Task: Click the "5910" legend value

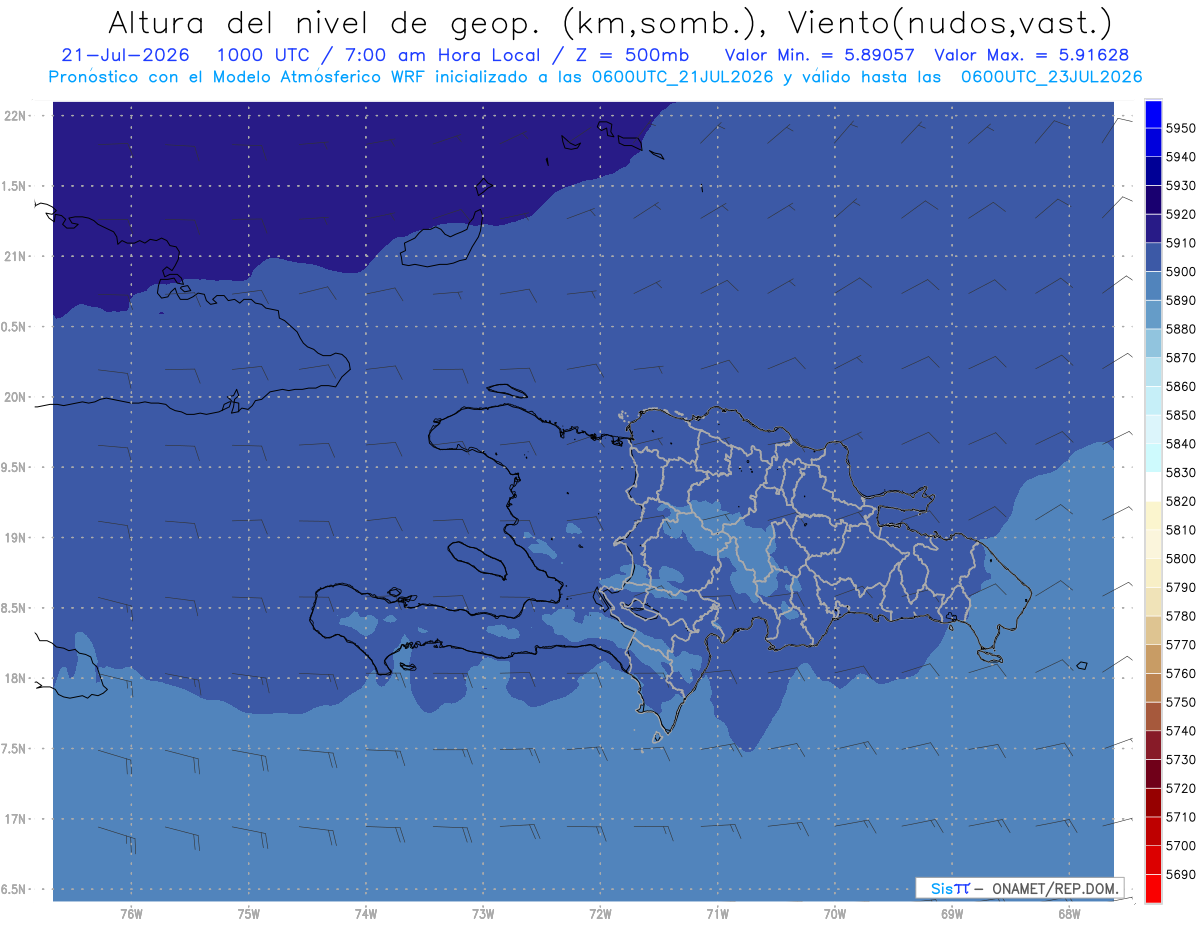Action: [x=1180, y=243]
